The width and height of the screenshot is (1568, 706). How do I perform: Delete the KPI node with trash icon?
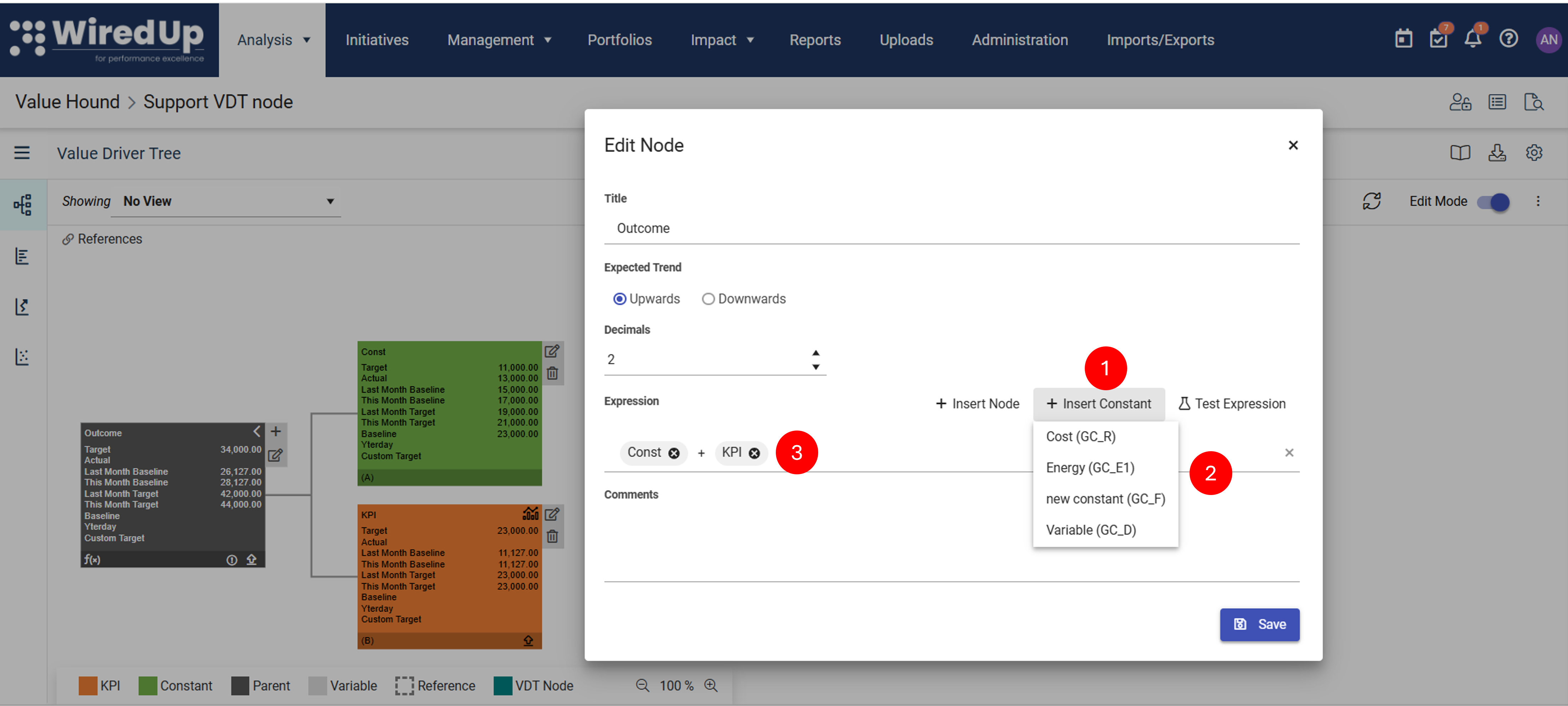point(552,536)
